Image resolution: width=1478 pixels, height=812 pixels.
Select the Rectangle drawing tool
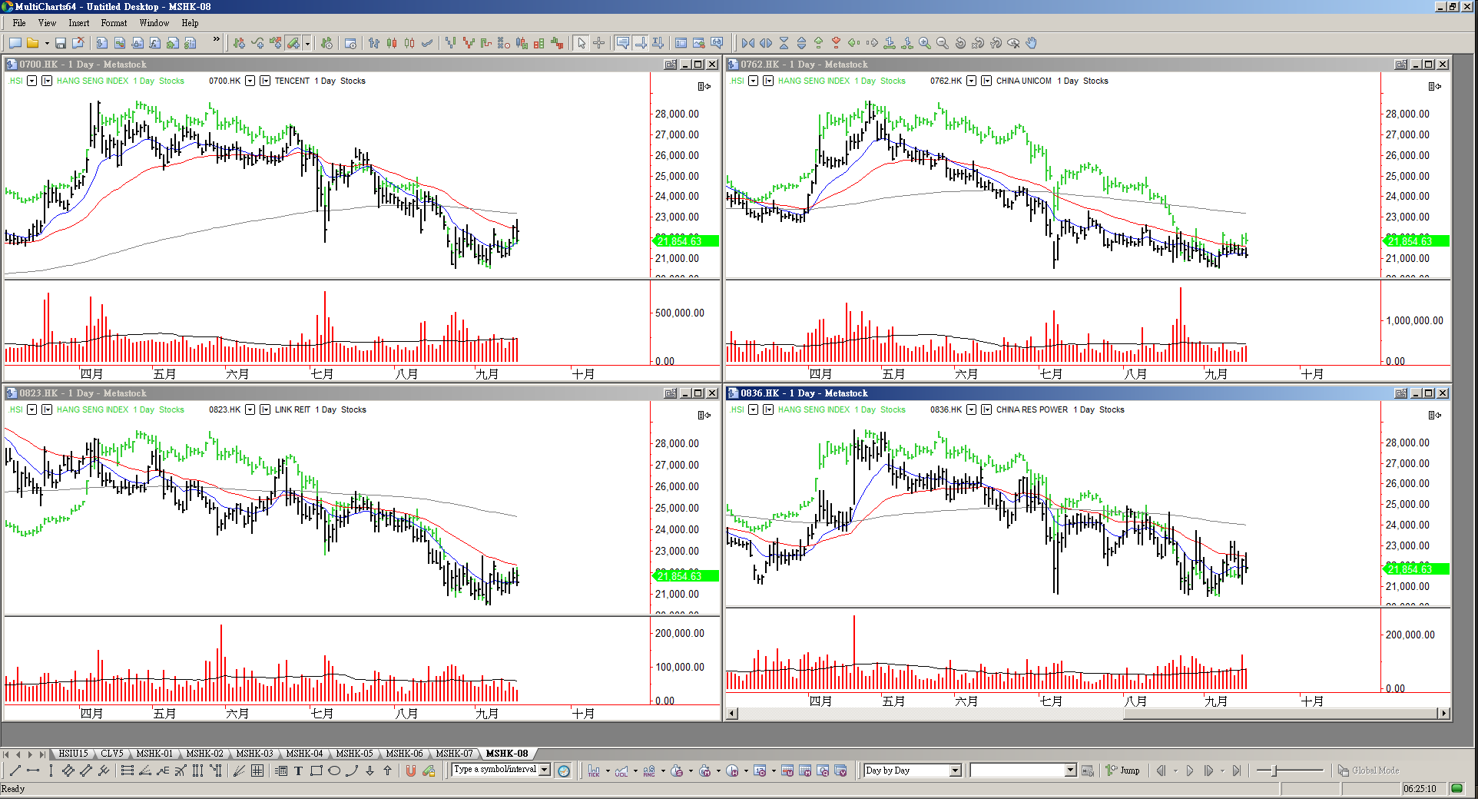click(x=316, y=771)
